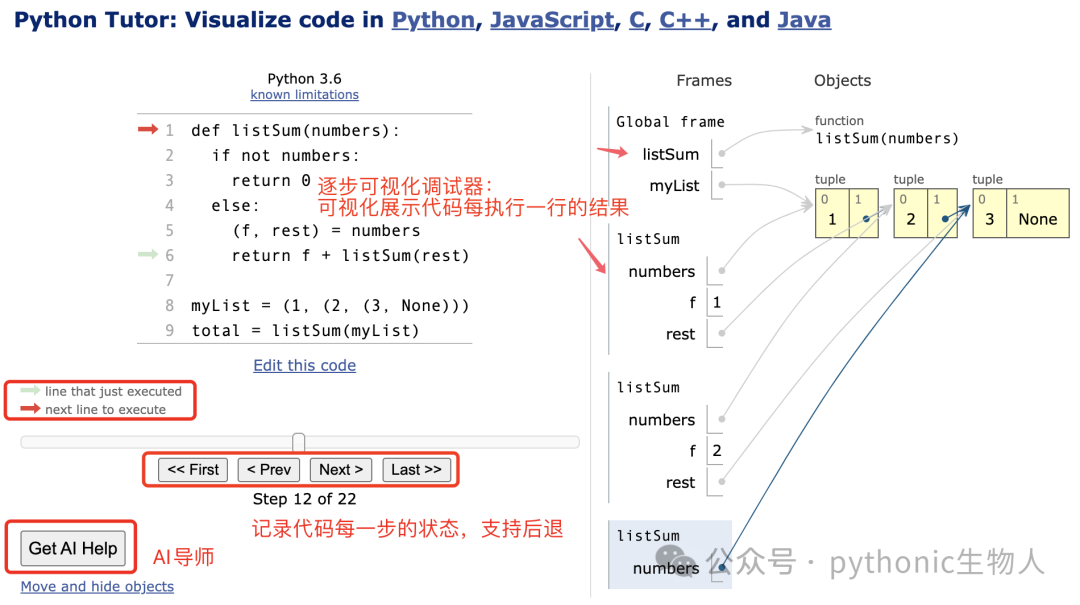Click the red next-line arrow at line 1

(148, 130)
